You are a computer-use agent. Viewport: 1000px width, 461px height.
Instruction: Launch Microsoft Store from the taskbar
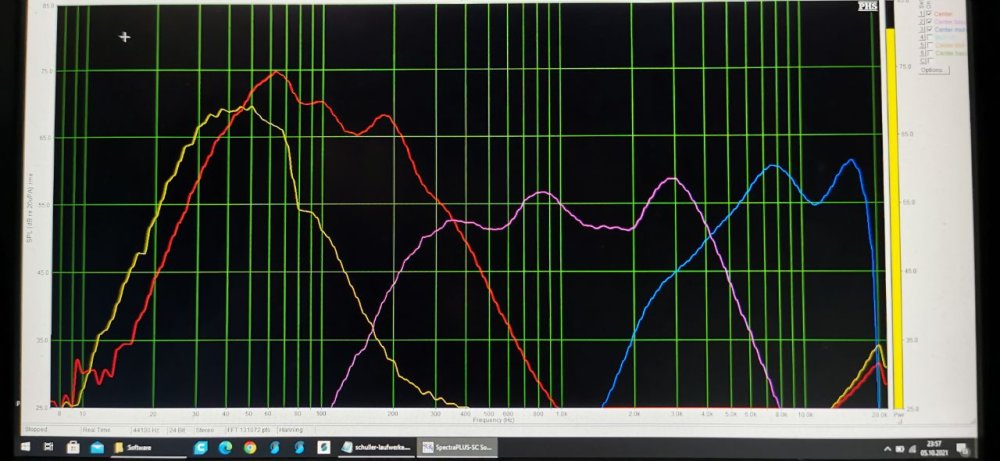click(x=73, y=448)
